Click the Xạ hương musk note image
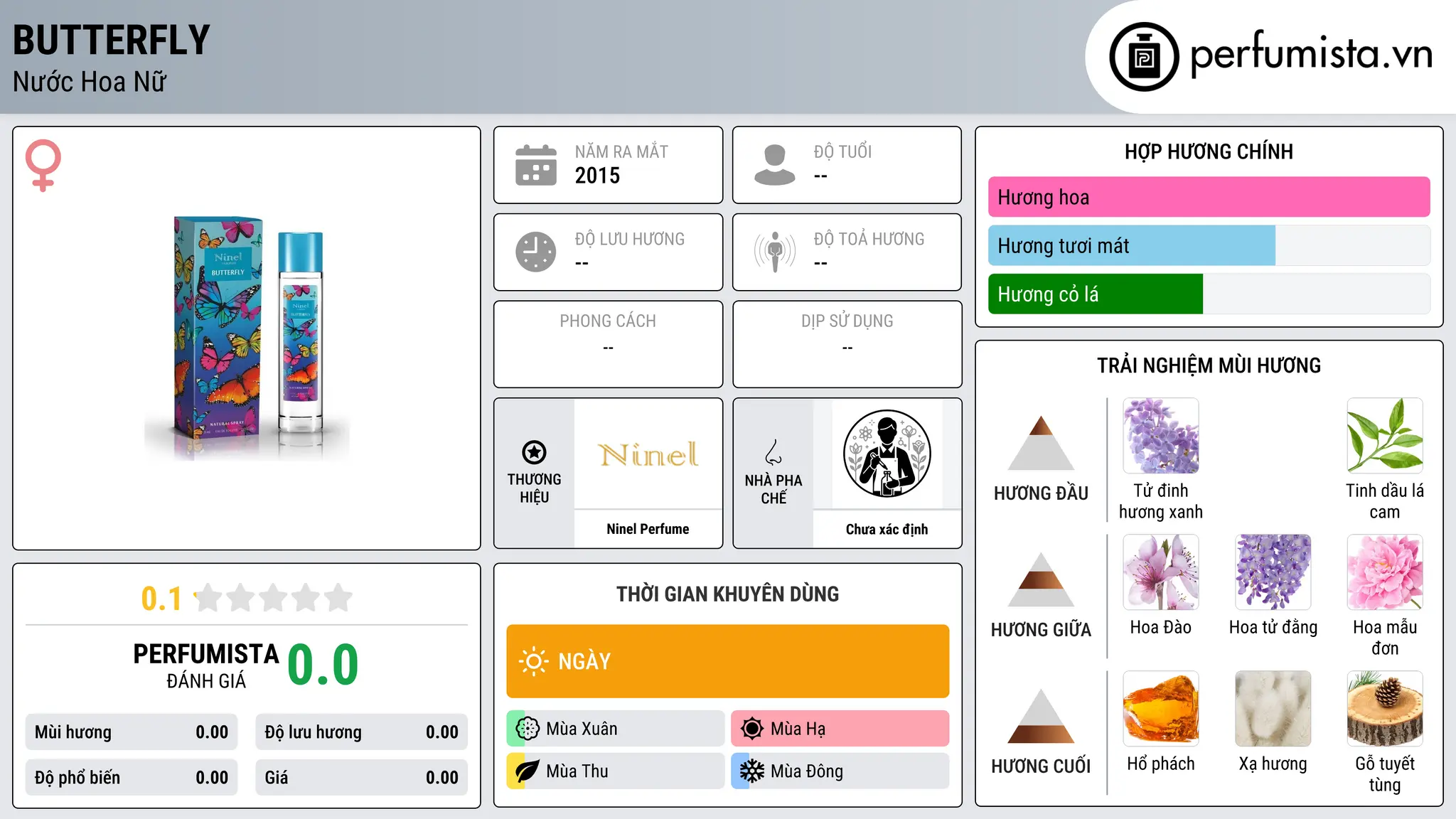Viewport: 1456px width, 819px height. (x=1273, y=709)
